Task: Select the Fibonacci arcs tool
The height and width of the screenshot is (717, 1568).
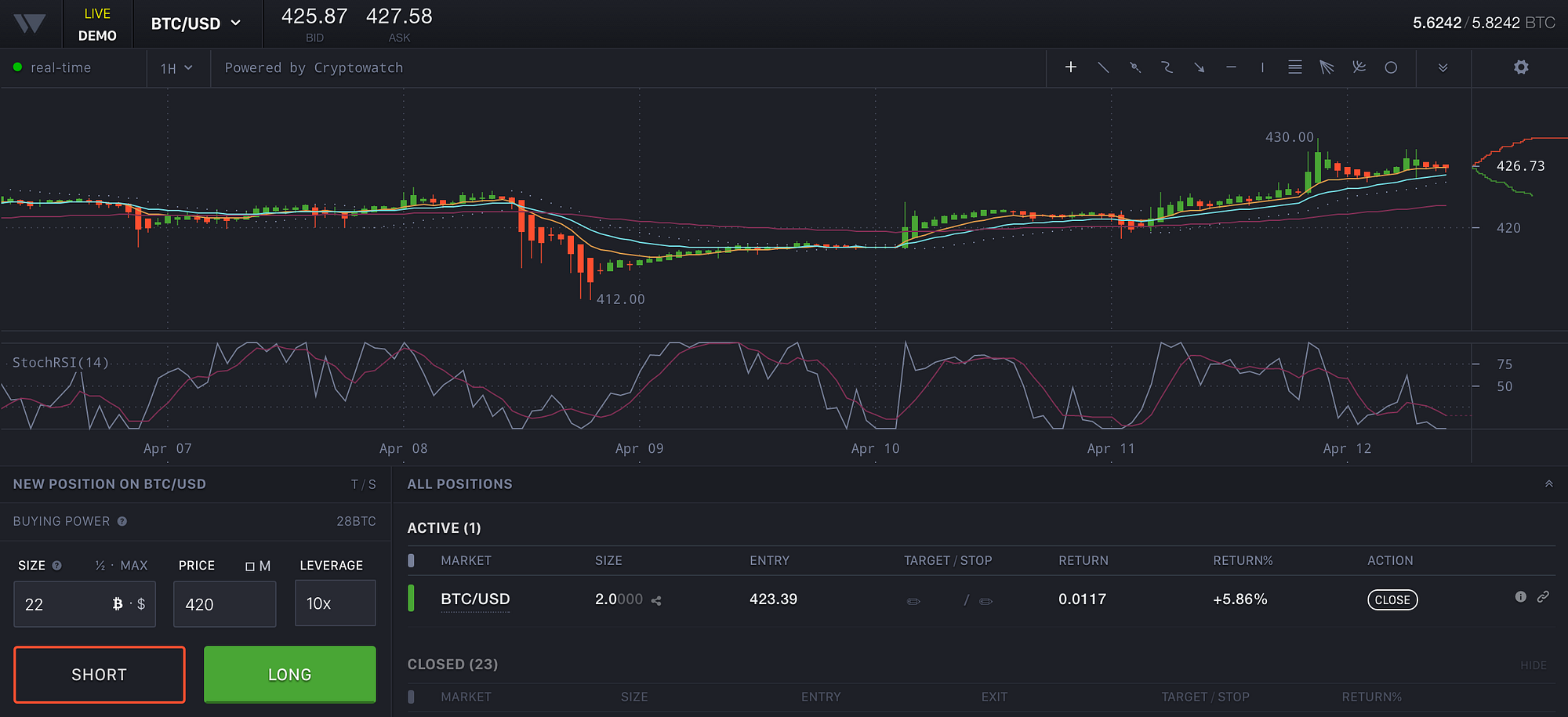Action: point(1359,67)
